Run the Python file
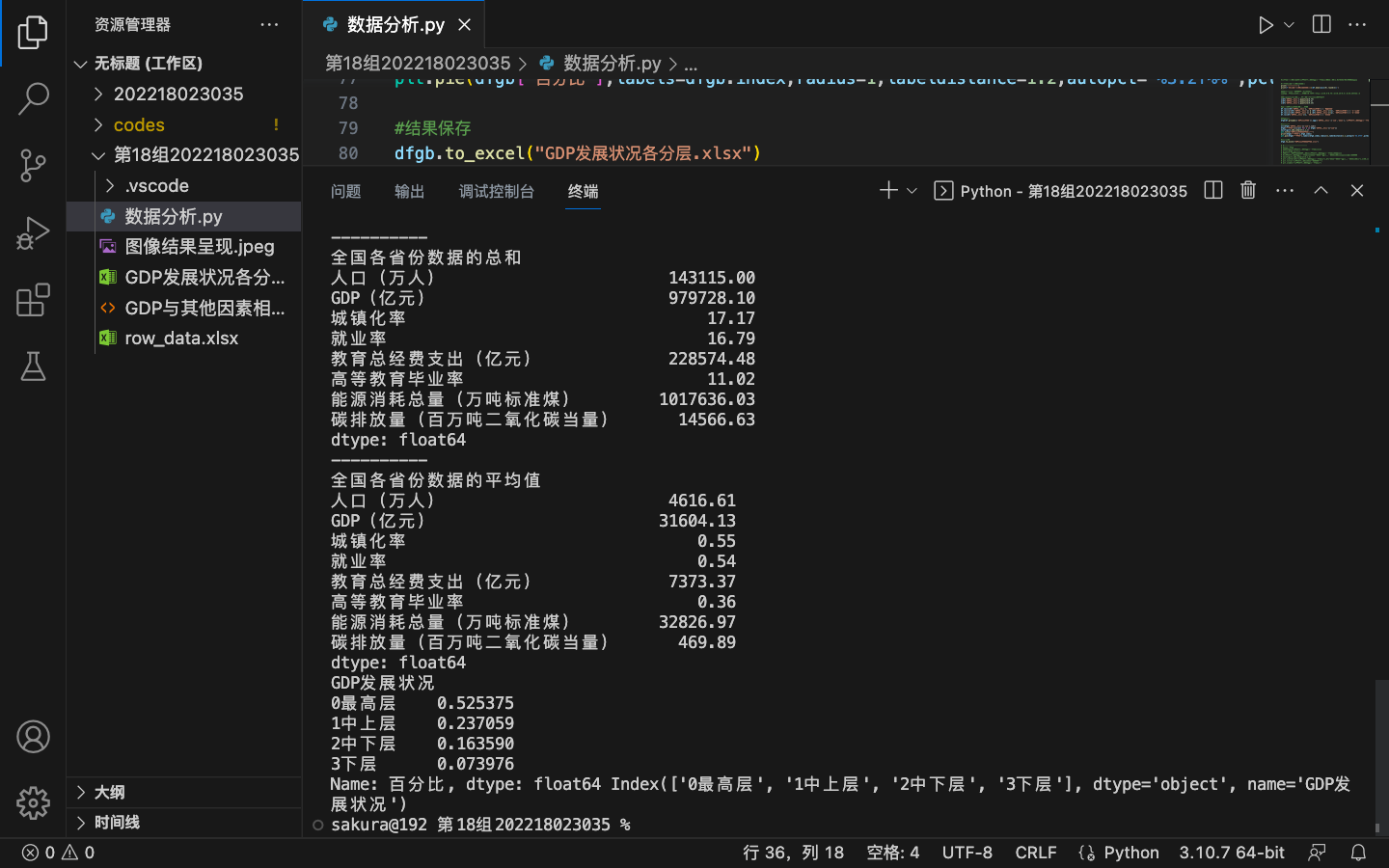 1266,24
